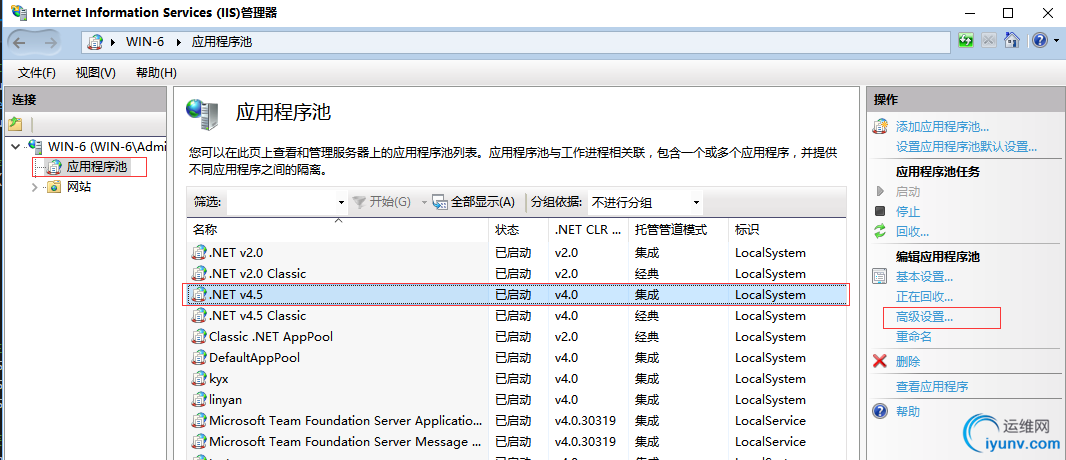Click 重命名 rename action
The width and height of the screenshot is (1066, 460).
coord(914,336)
